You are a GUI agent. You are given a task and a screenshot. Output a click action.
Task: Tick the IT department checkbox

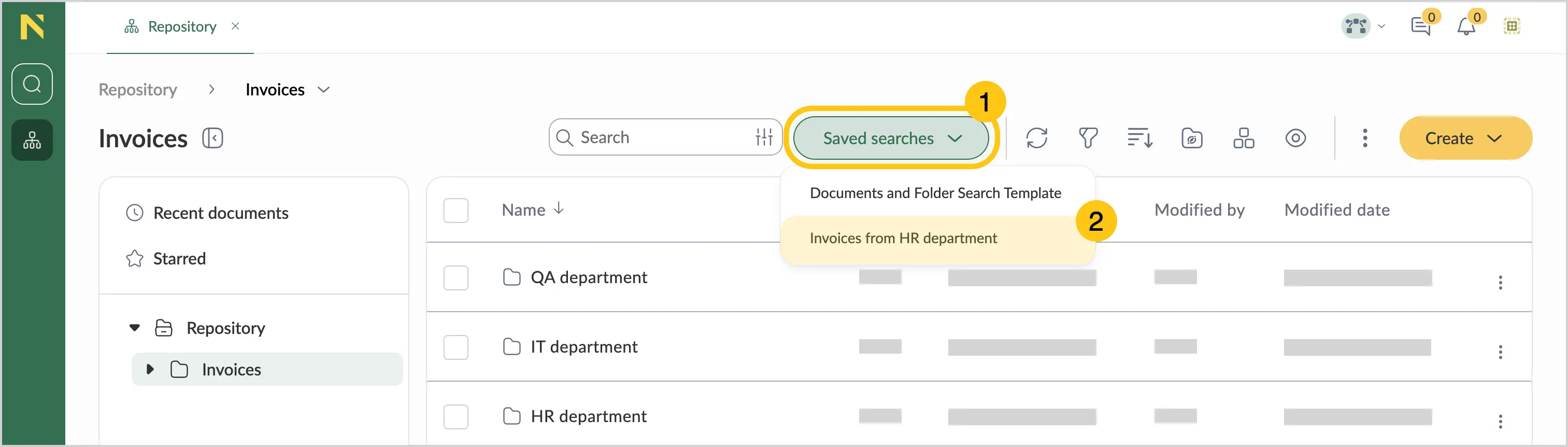pyautogui.click(x=456, y=348)
